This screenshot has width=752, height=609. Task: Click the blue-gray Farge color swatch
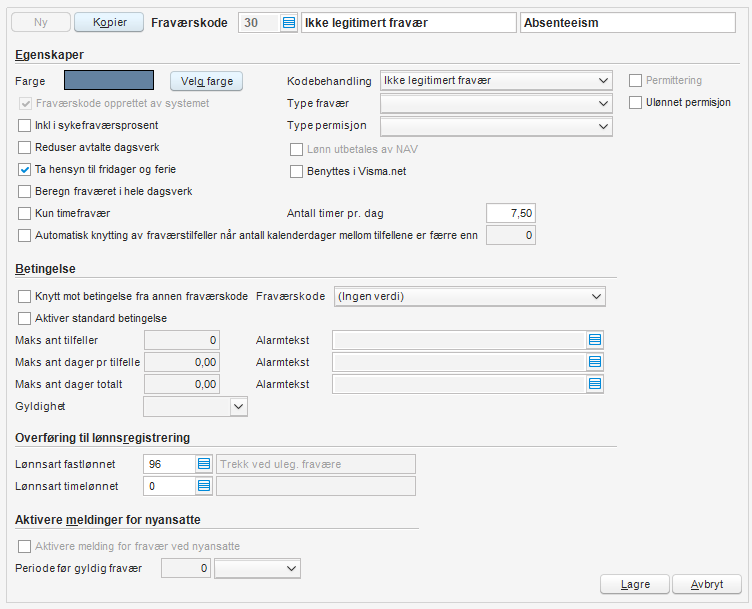(109, 81)
